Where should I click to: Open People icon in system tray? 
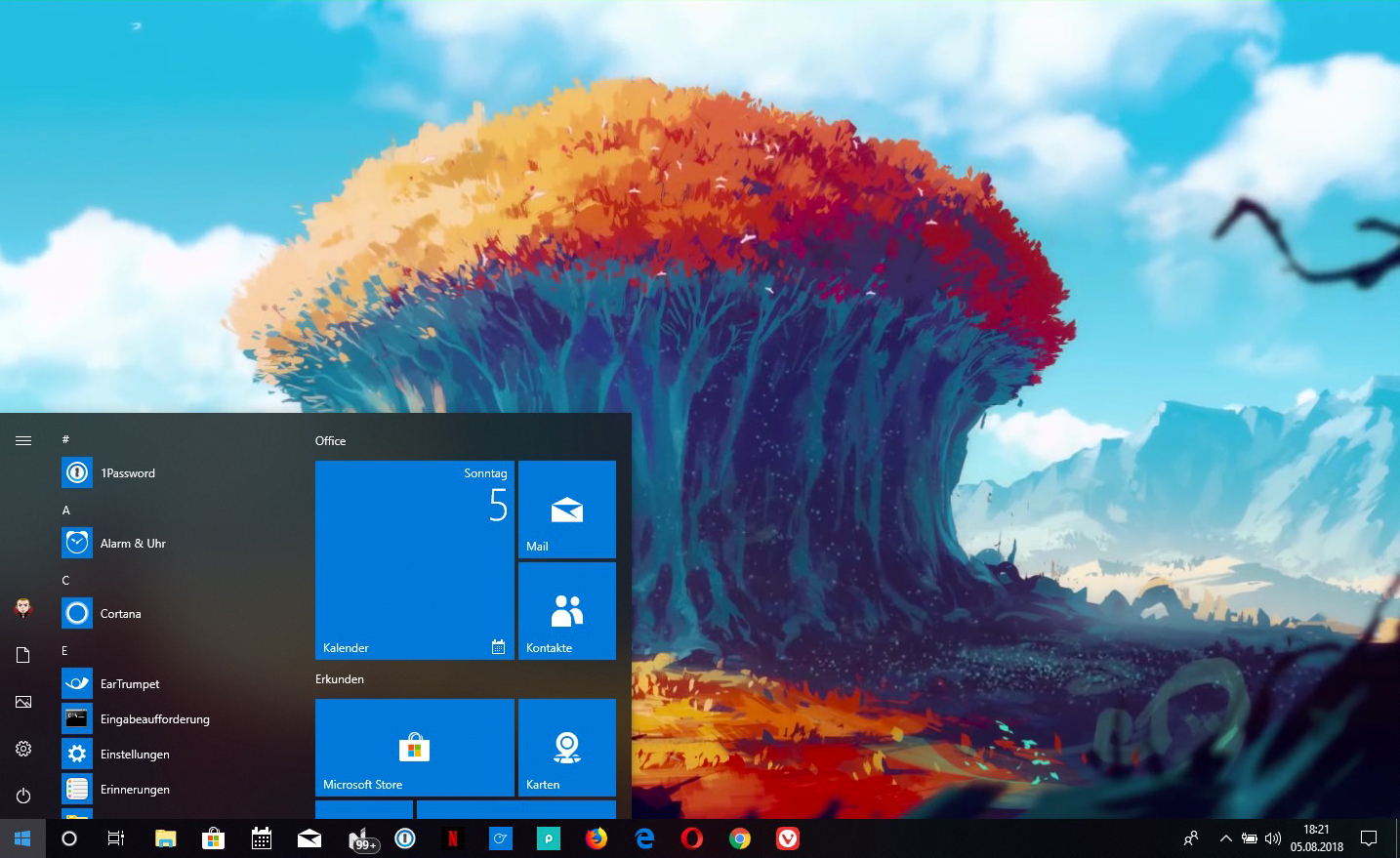(1191, 838)
